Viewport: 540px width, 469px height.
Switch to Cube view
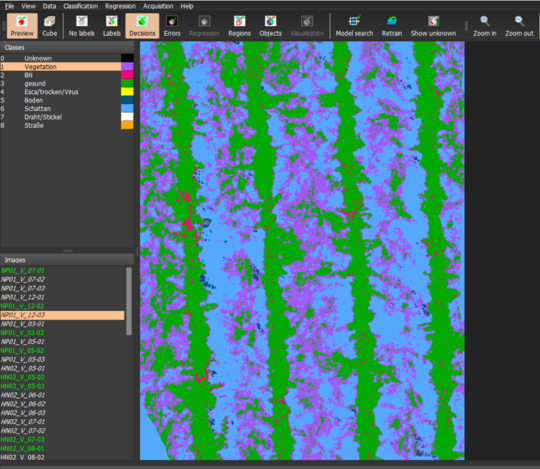tap(50, 26)
